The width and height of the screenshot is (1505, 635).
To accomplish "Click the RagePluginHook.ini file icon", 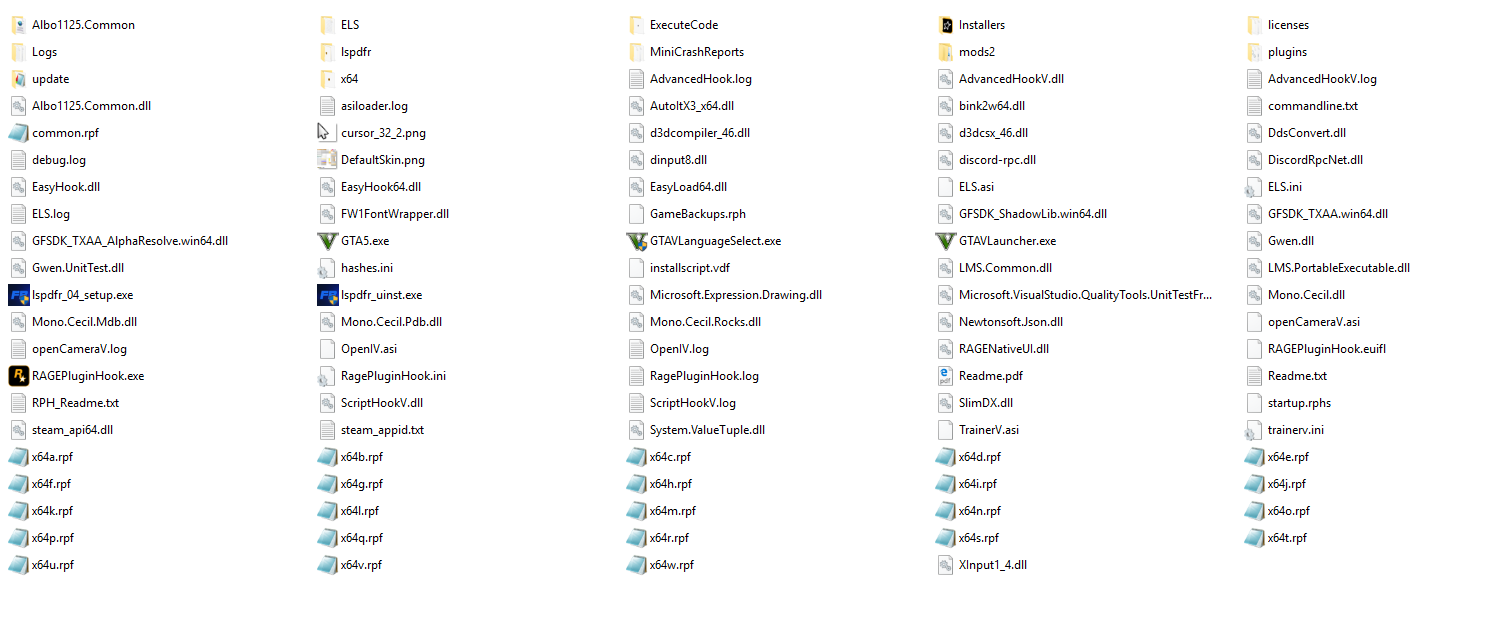I will (328, 376).
